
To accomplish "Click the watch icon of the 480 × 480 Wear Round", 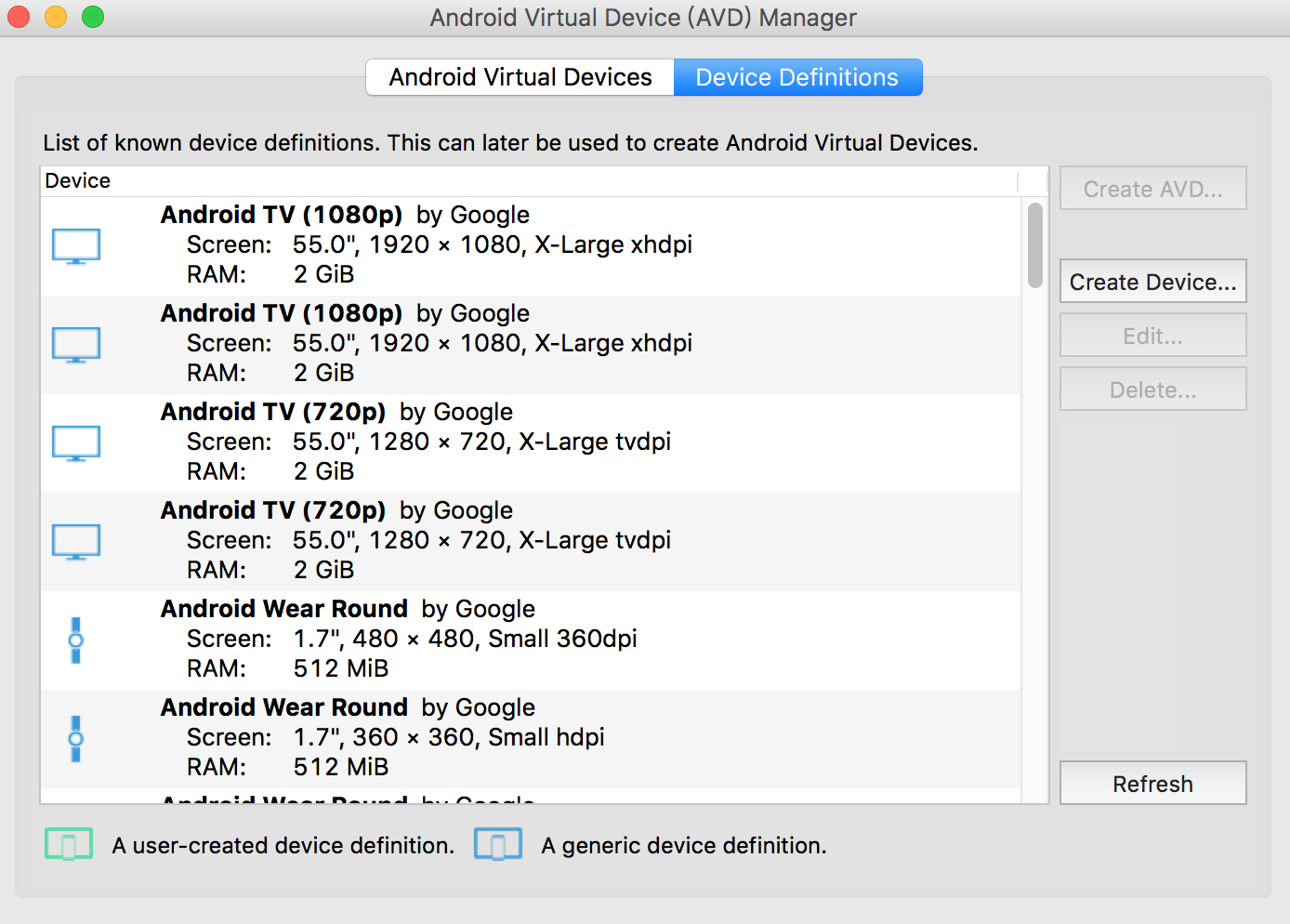I will click(76, 640).
